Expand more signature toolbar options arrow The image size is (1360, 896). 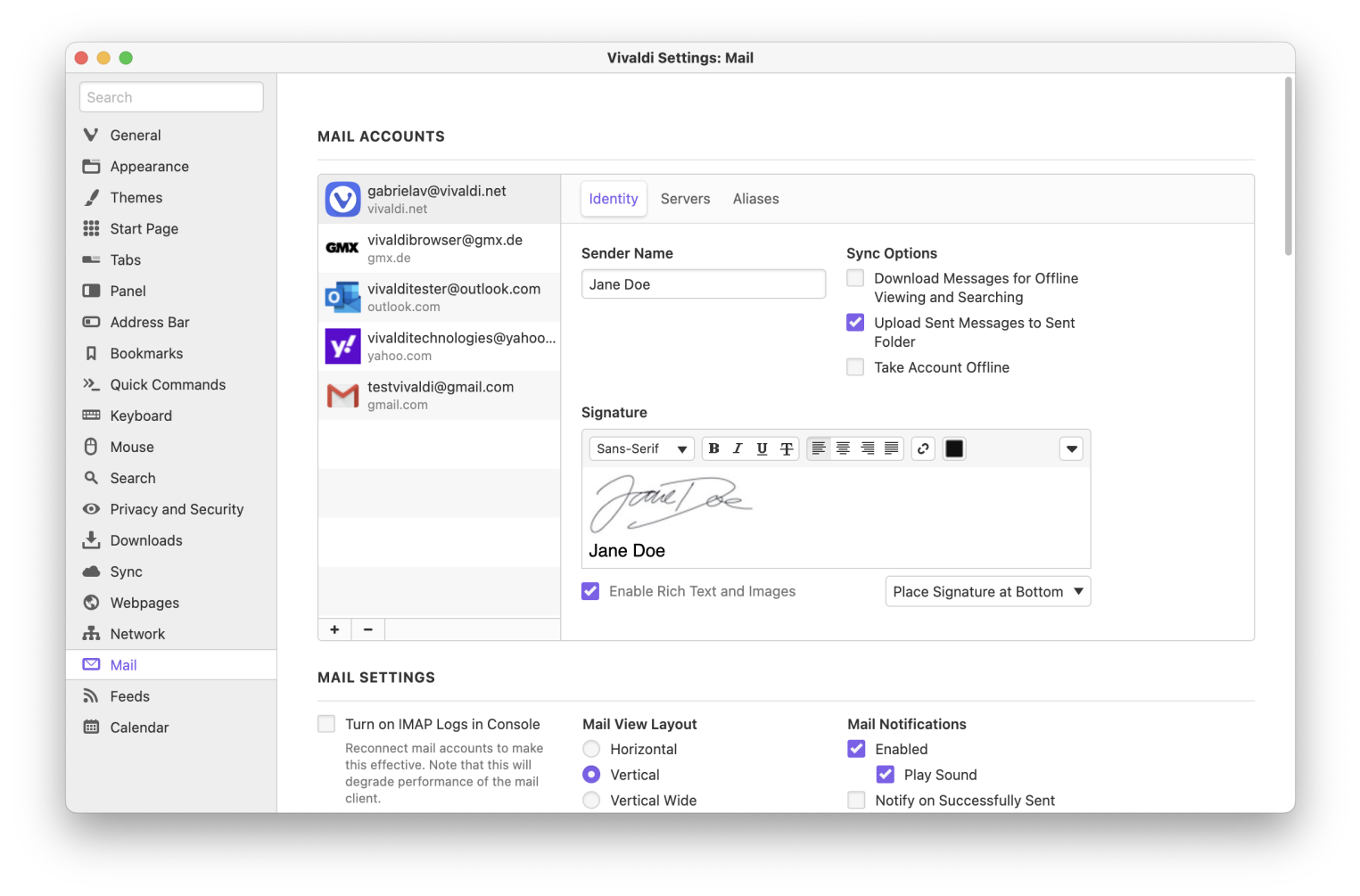[x=1072, y=448]
